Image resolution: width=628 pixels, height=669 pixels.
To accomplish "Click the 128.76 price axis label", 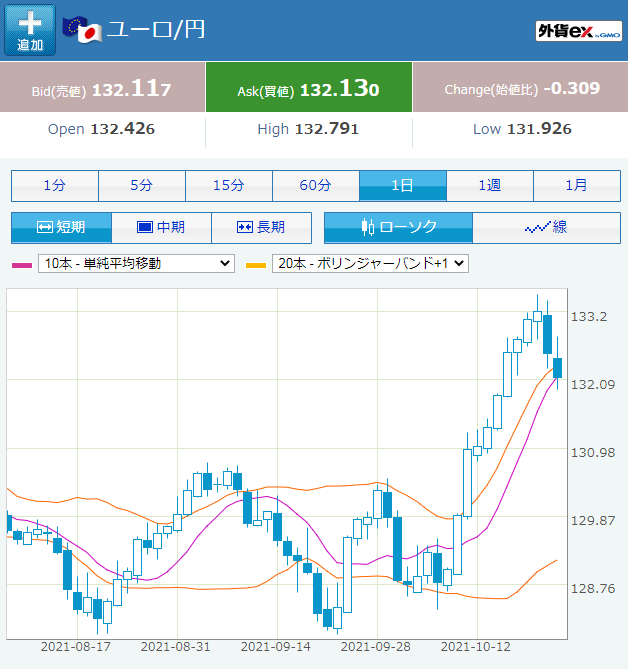I will pyautogui.click(x=593, y=589).
